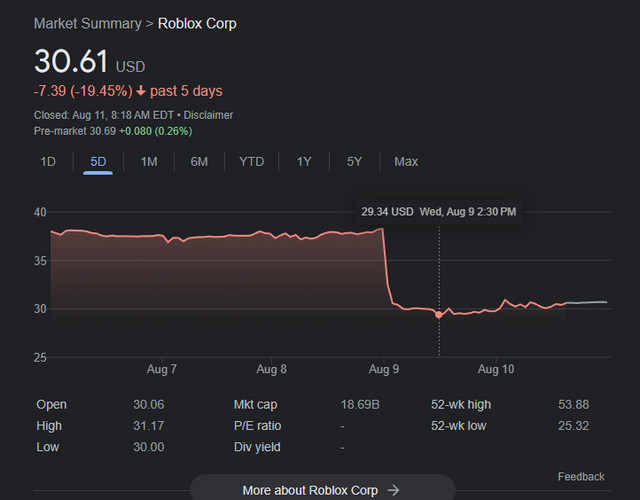Click the Aug 8 date label on chart axis
640x500 pixels.
[271, 369]
